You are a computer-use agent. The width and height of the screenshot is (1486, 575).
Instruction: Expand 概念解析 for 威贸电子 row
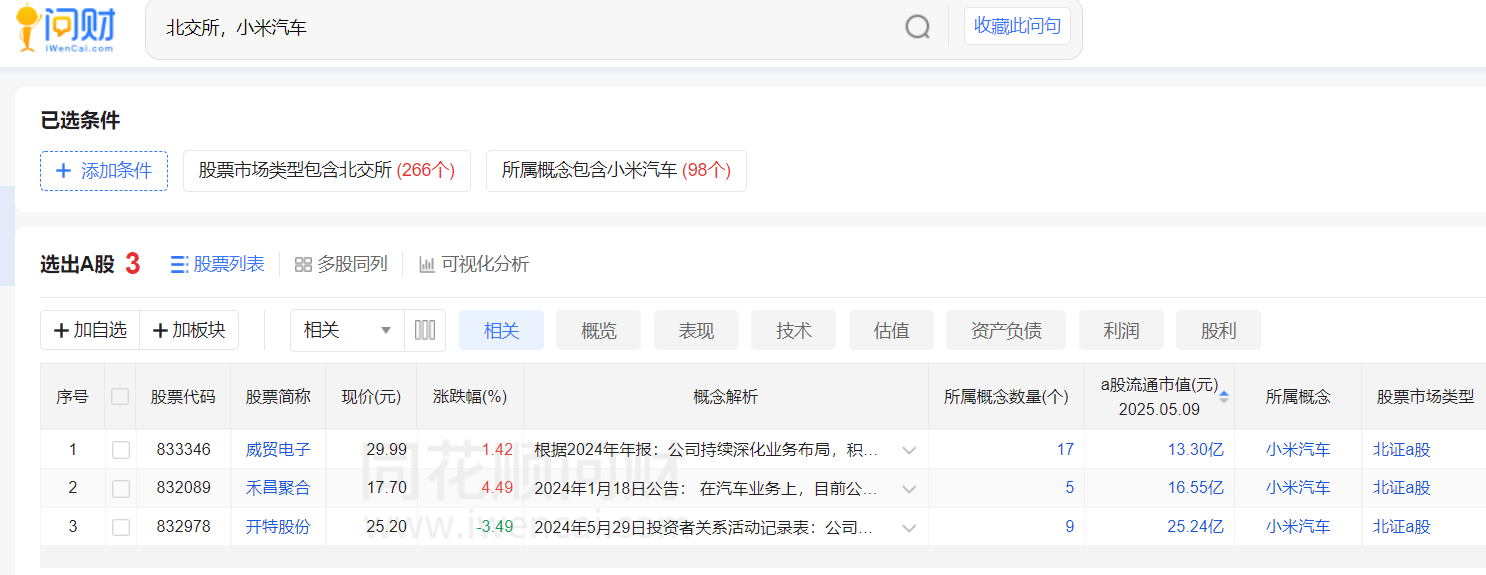[x=909, y=450]
